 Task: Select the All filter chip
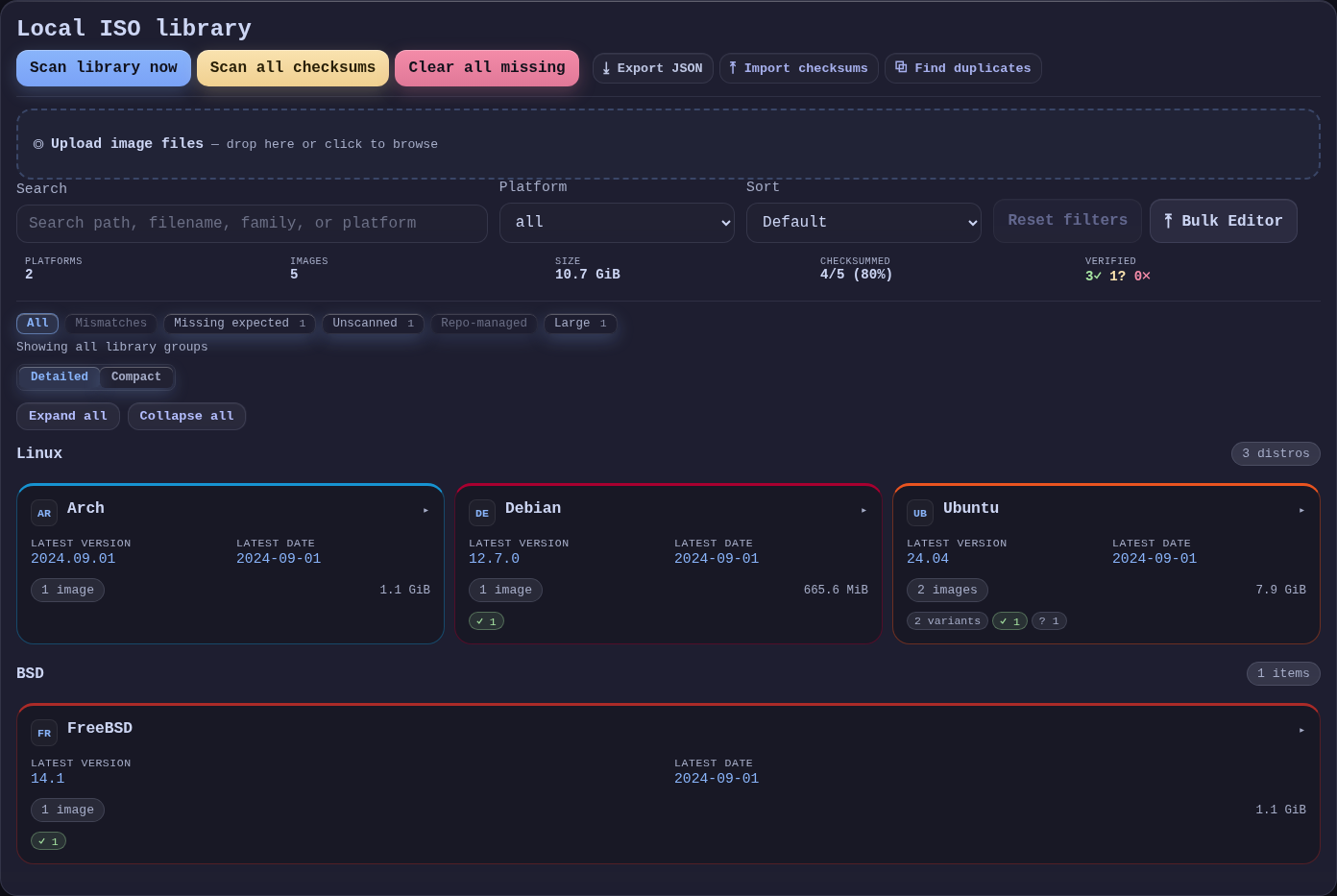coord(37,324)
